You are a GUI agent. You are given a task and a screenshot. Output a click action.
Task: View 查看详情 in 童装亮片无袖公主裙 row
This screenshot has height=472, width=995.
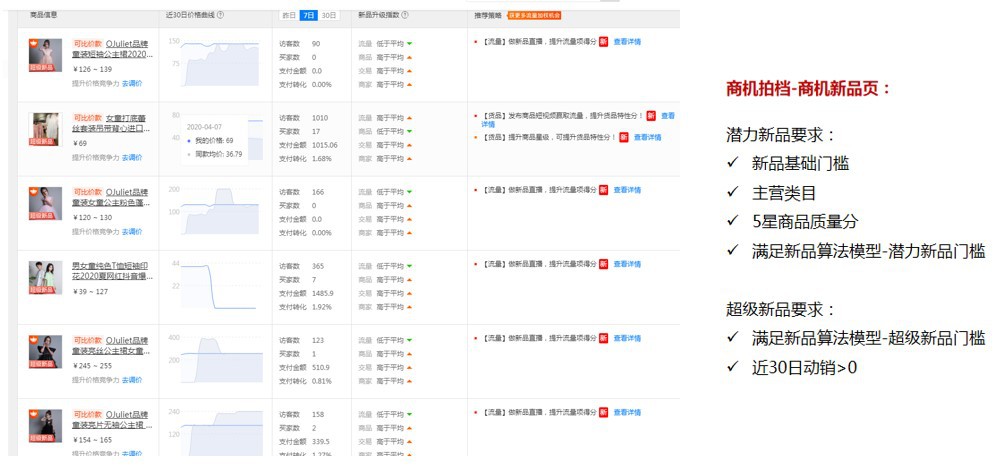pyautogui.click(x=627, y=412)
